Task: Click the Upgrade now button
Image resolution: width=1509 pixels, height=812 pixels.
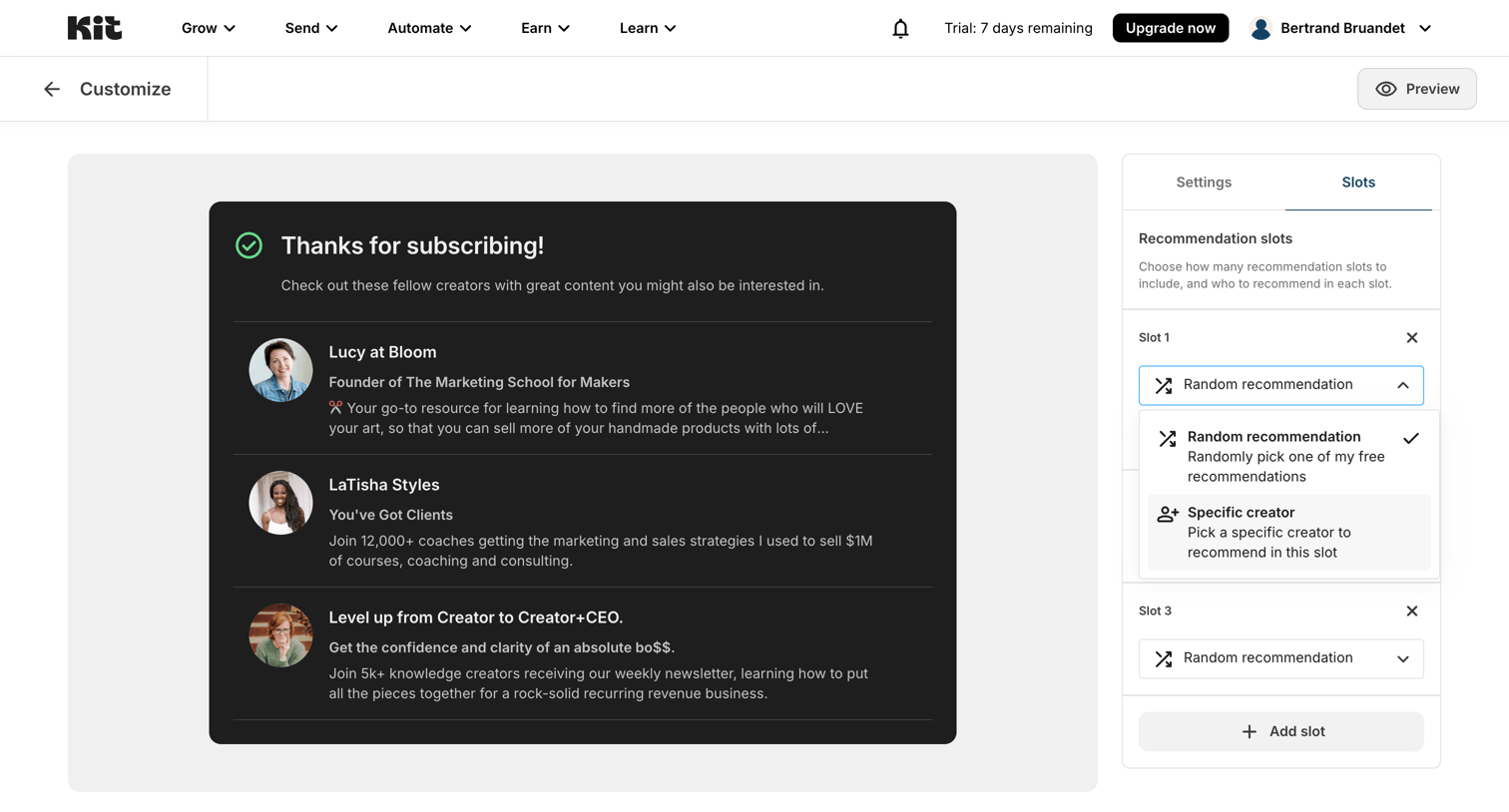Action: (x=1170, y=28)
